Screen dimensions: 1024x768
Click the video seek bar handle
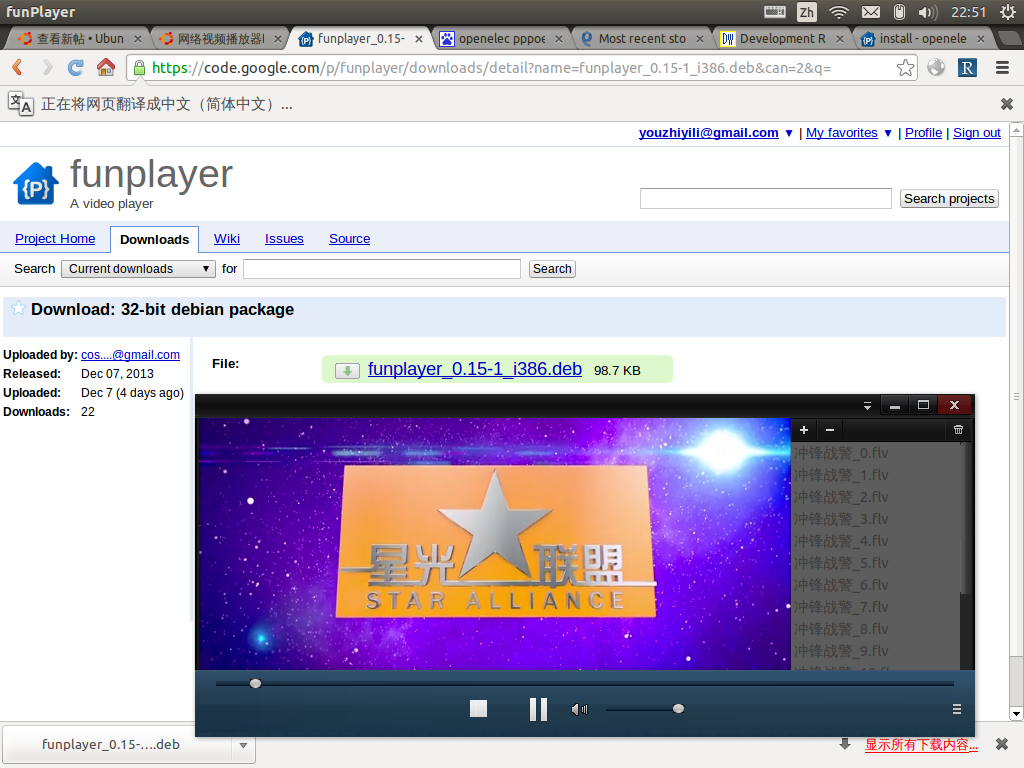[x=255, y=683]
